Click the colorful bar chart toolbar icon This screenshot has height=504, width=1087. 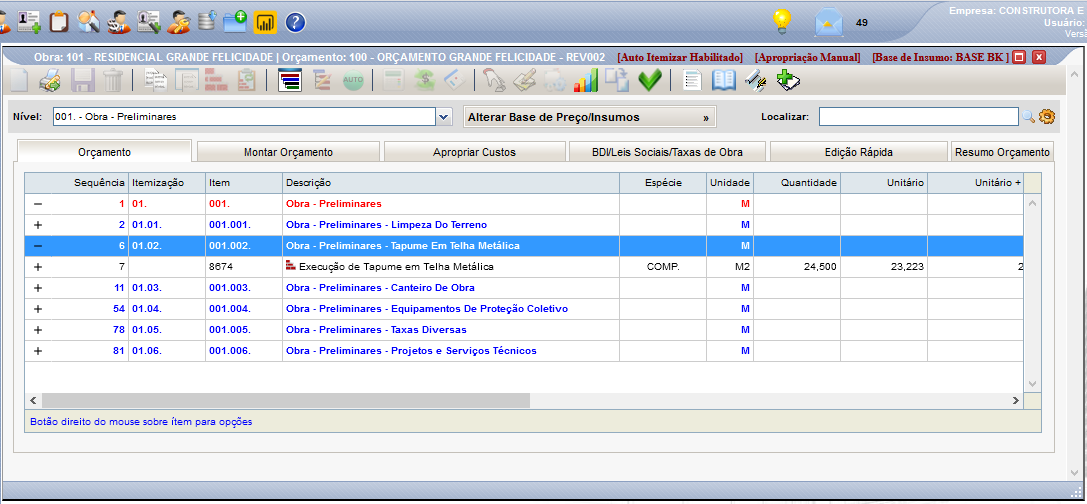tap(586, 80)
